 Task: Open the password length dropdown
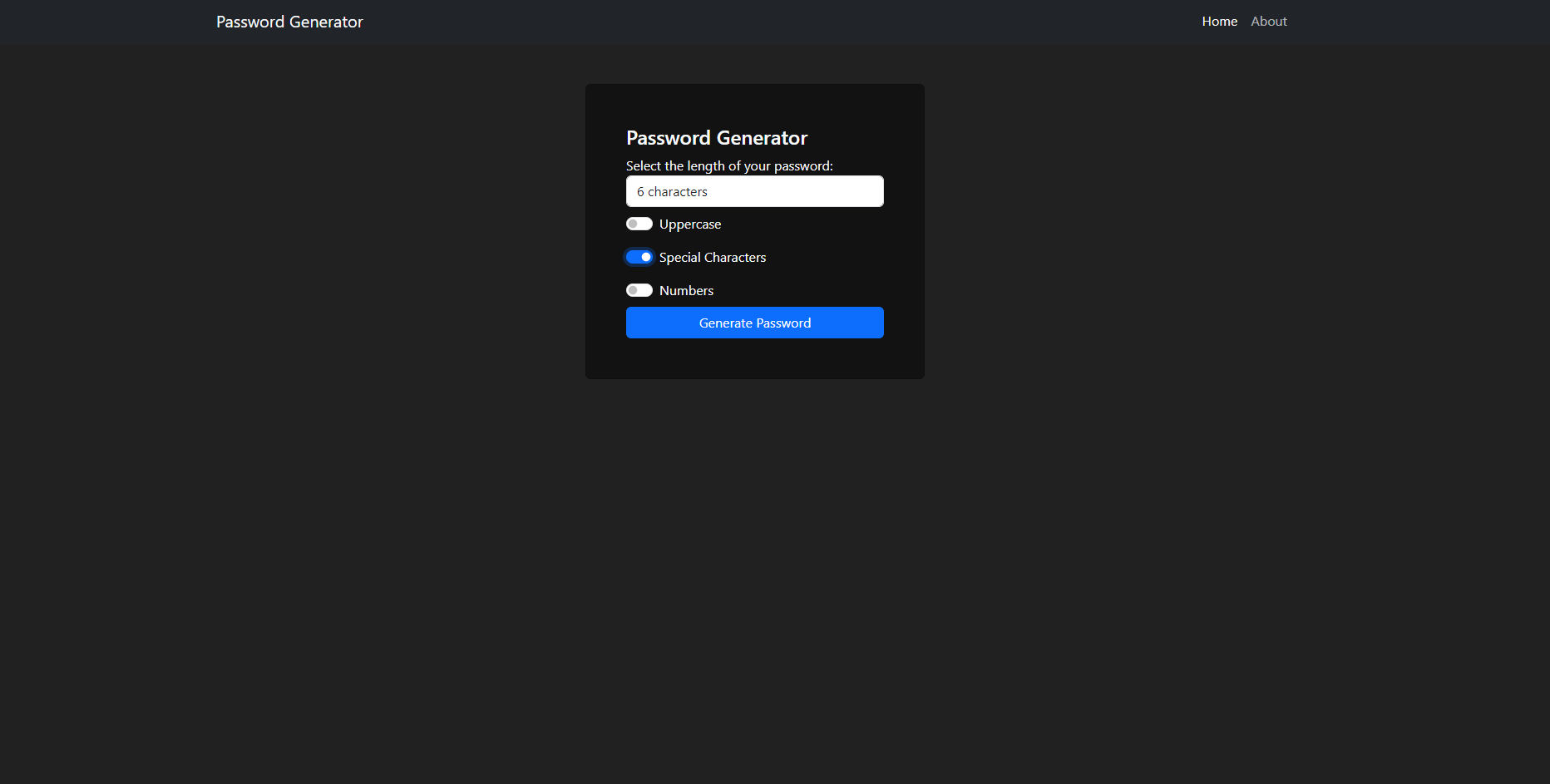click(x=755, y=191)
